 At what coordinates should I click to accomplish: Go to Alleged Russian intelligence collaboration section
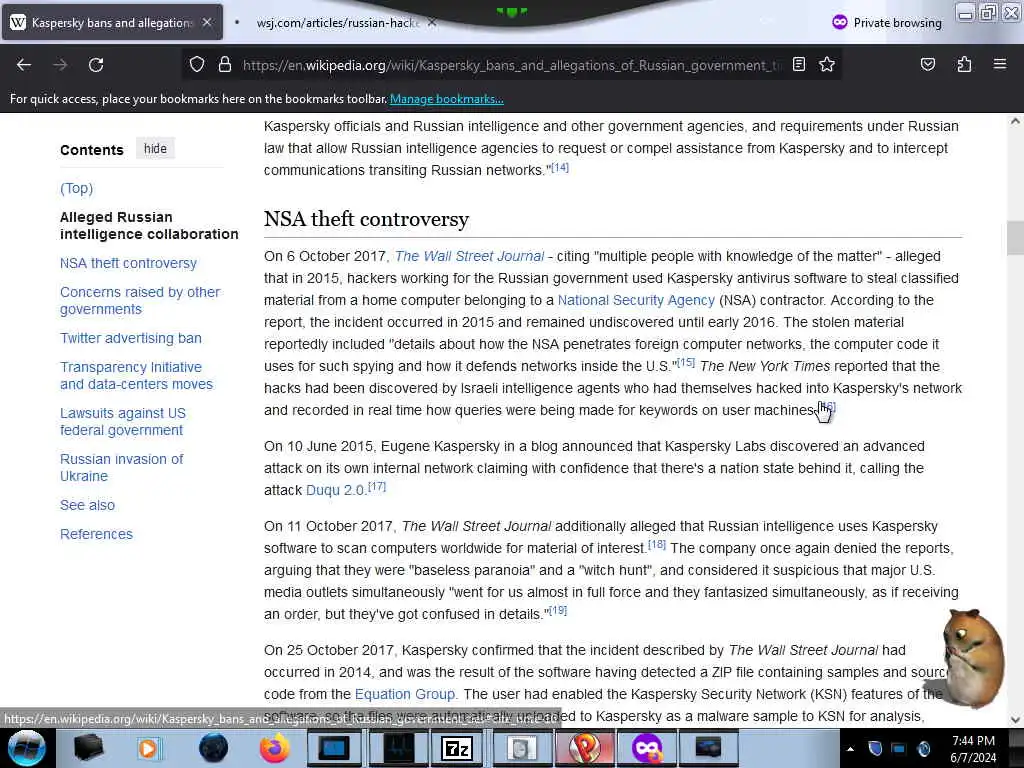point(149,225)
